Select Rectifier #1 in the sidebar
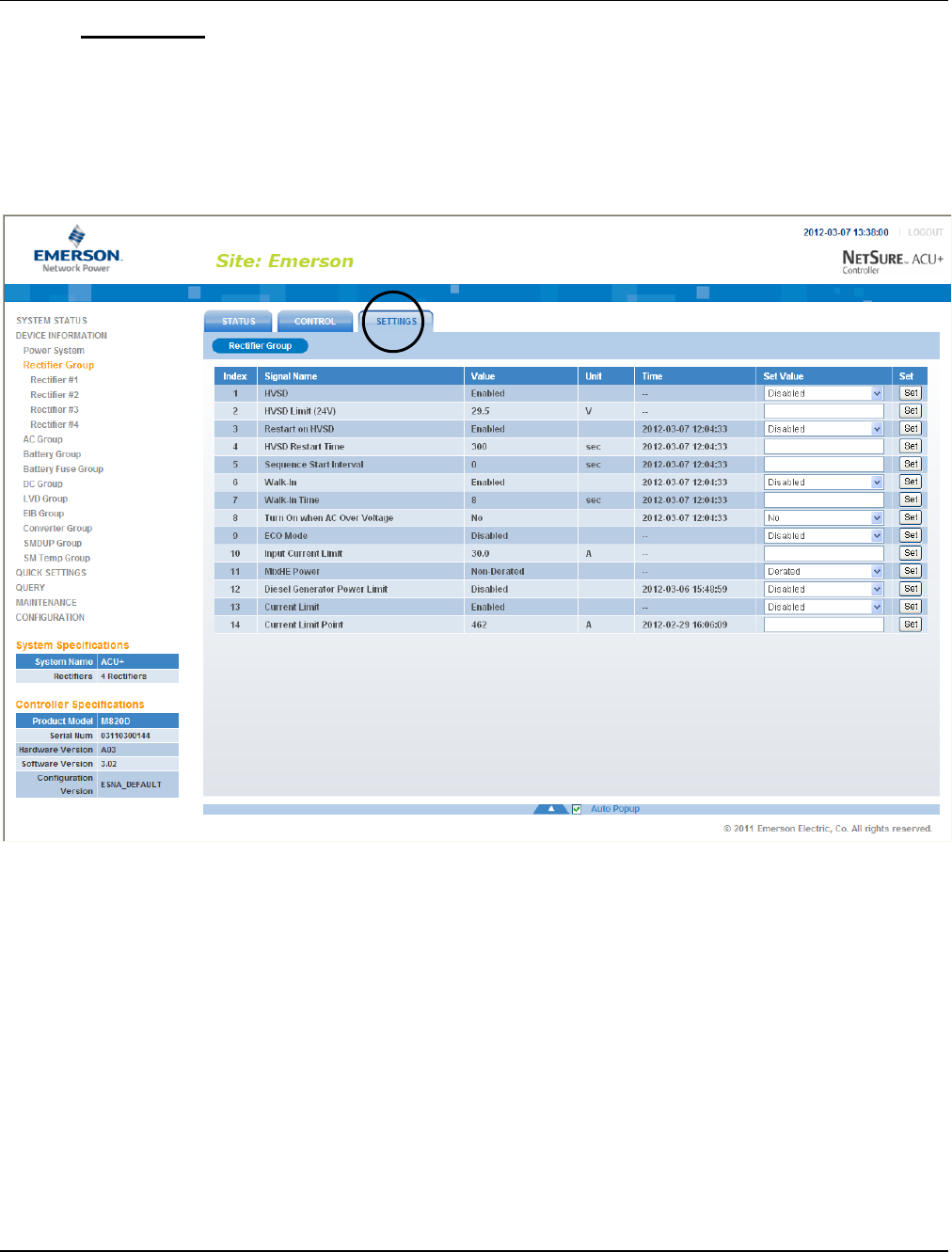 55,380
